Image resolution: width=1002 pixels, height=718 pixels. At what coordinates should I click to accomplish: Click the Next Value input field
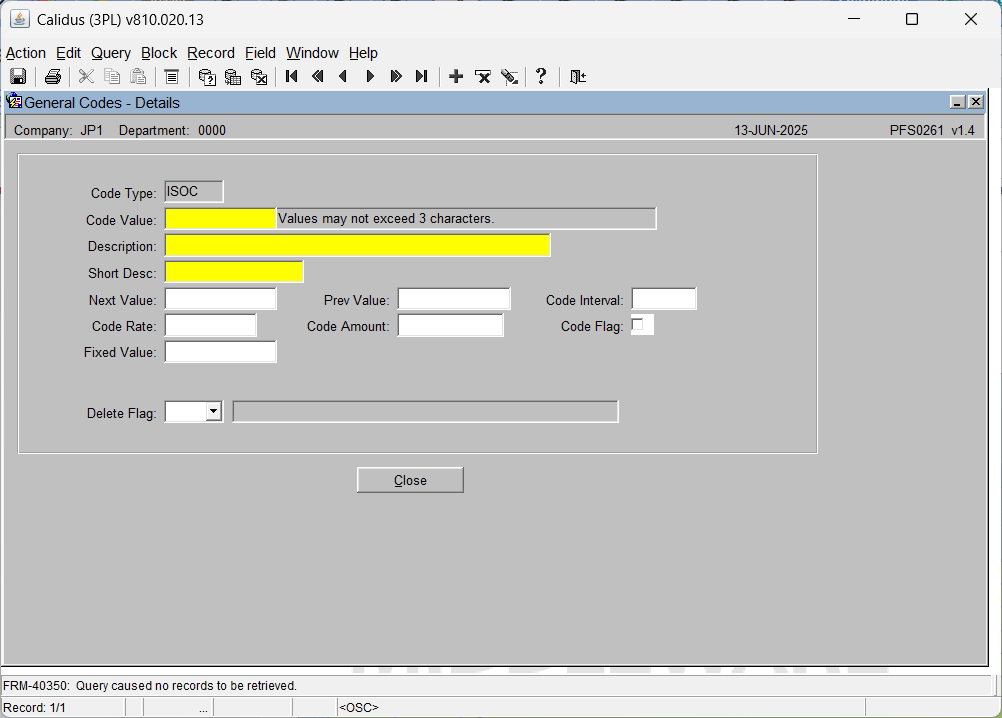tap(220, 299)
